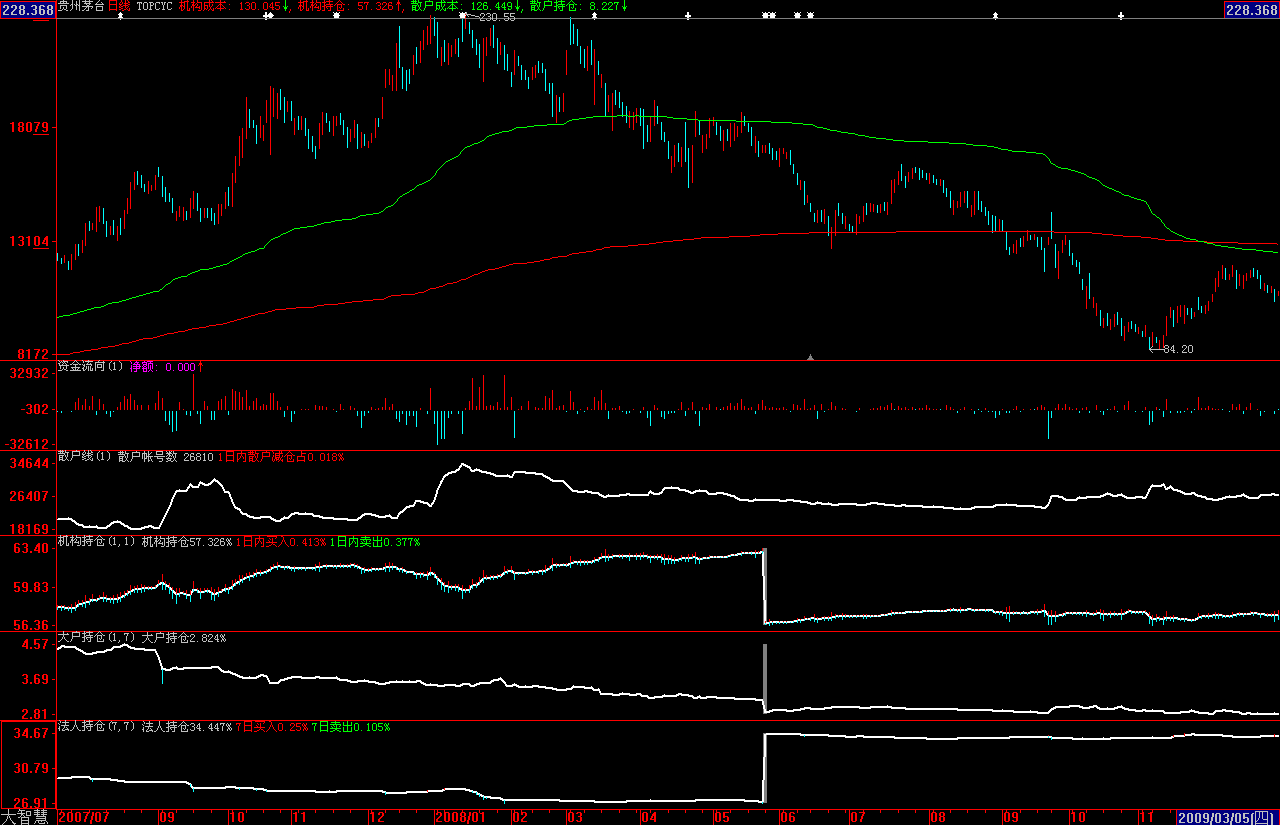Screen dimensions: 1280x825
Task: Click the first info marker after 贵州茅台
Action: click(121, 16)
